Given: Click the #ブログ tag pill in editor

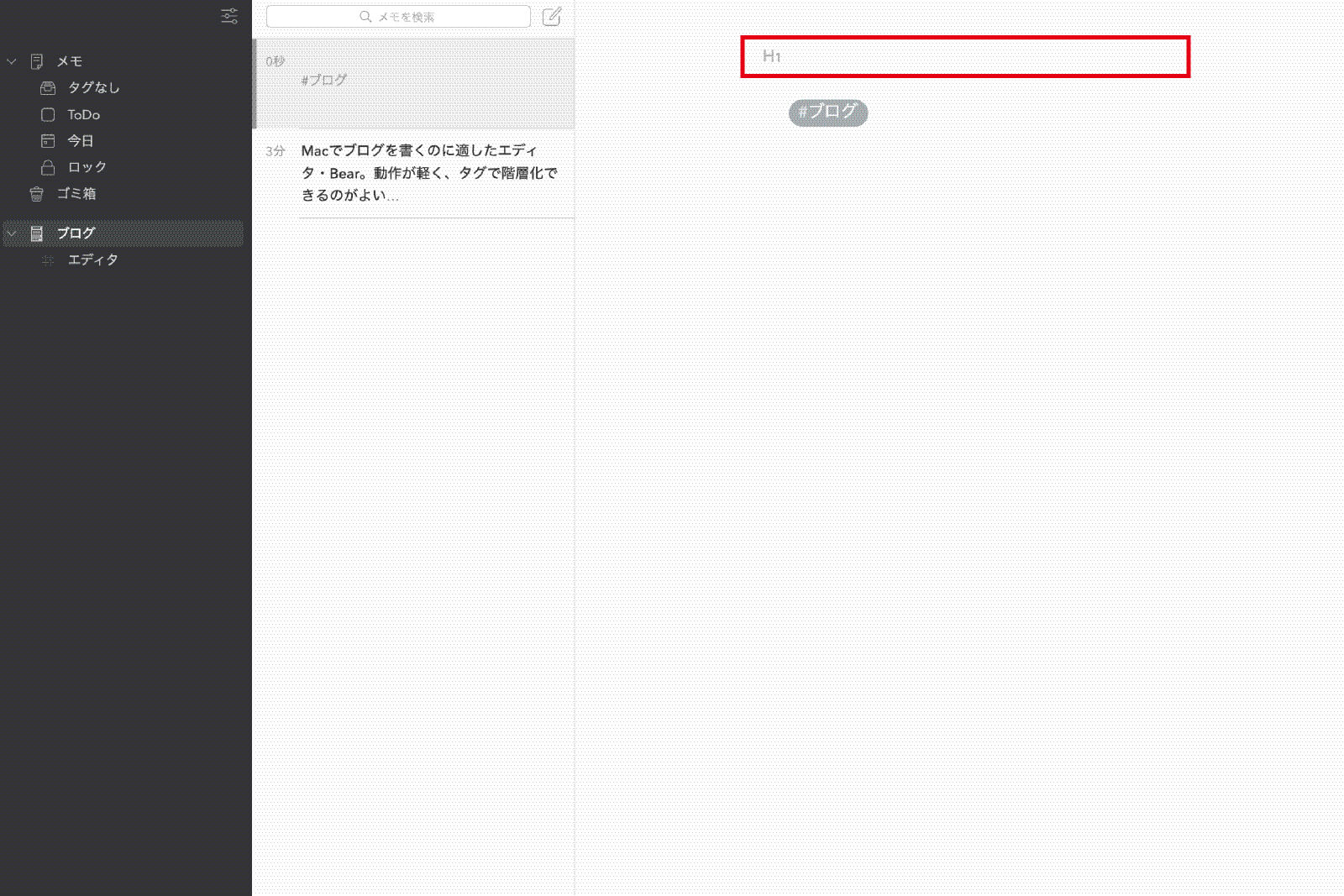Looking at the screenshot, I should (x=828, y=113).
